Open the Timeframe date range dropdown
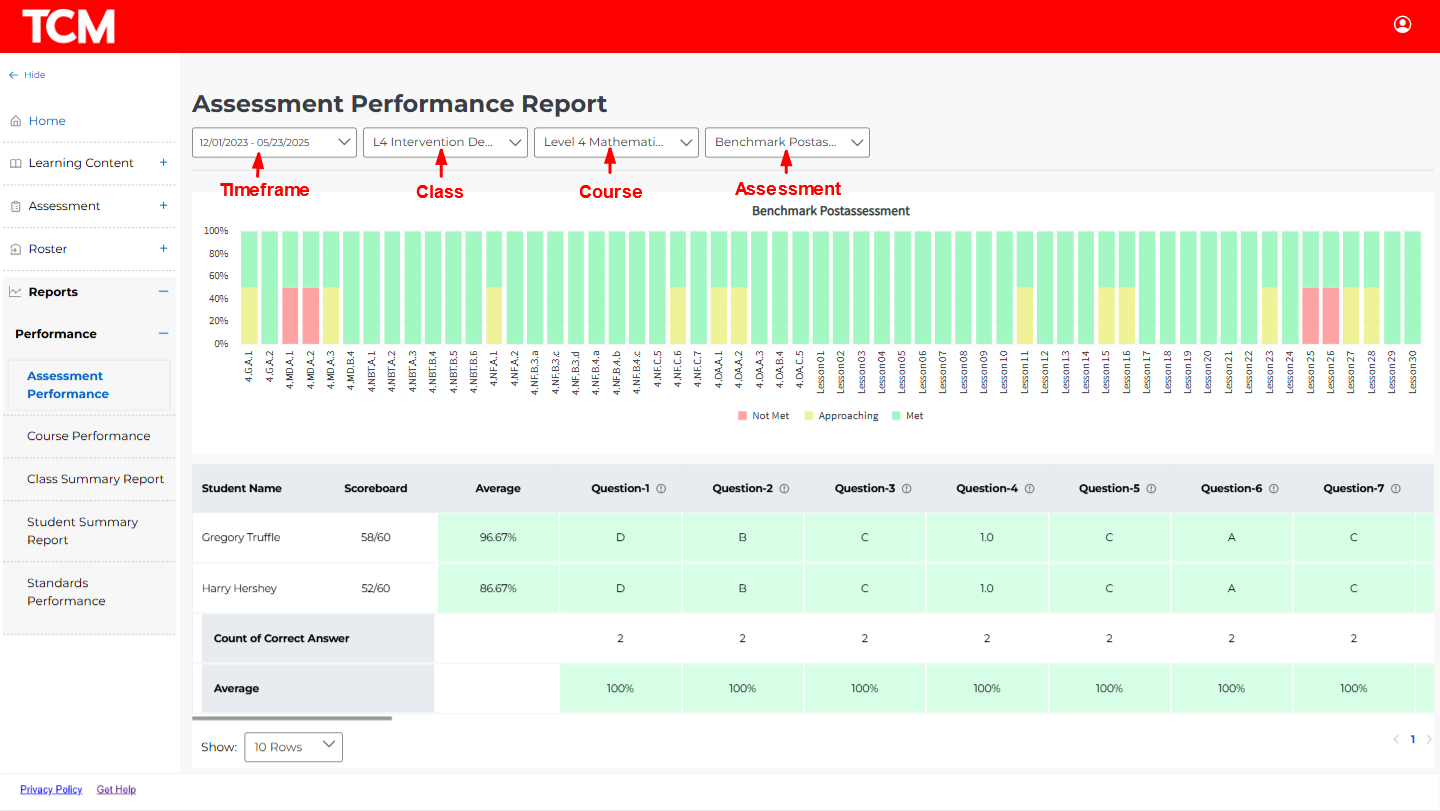Screen dimensions: 1440x811 (x=274, y=142)
